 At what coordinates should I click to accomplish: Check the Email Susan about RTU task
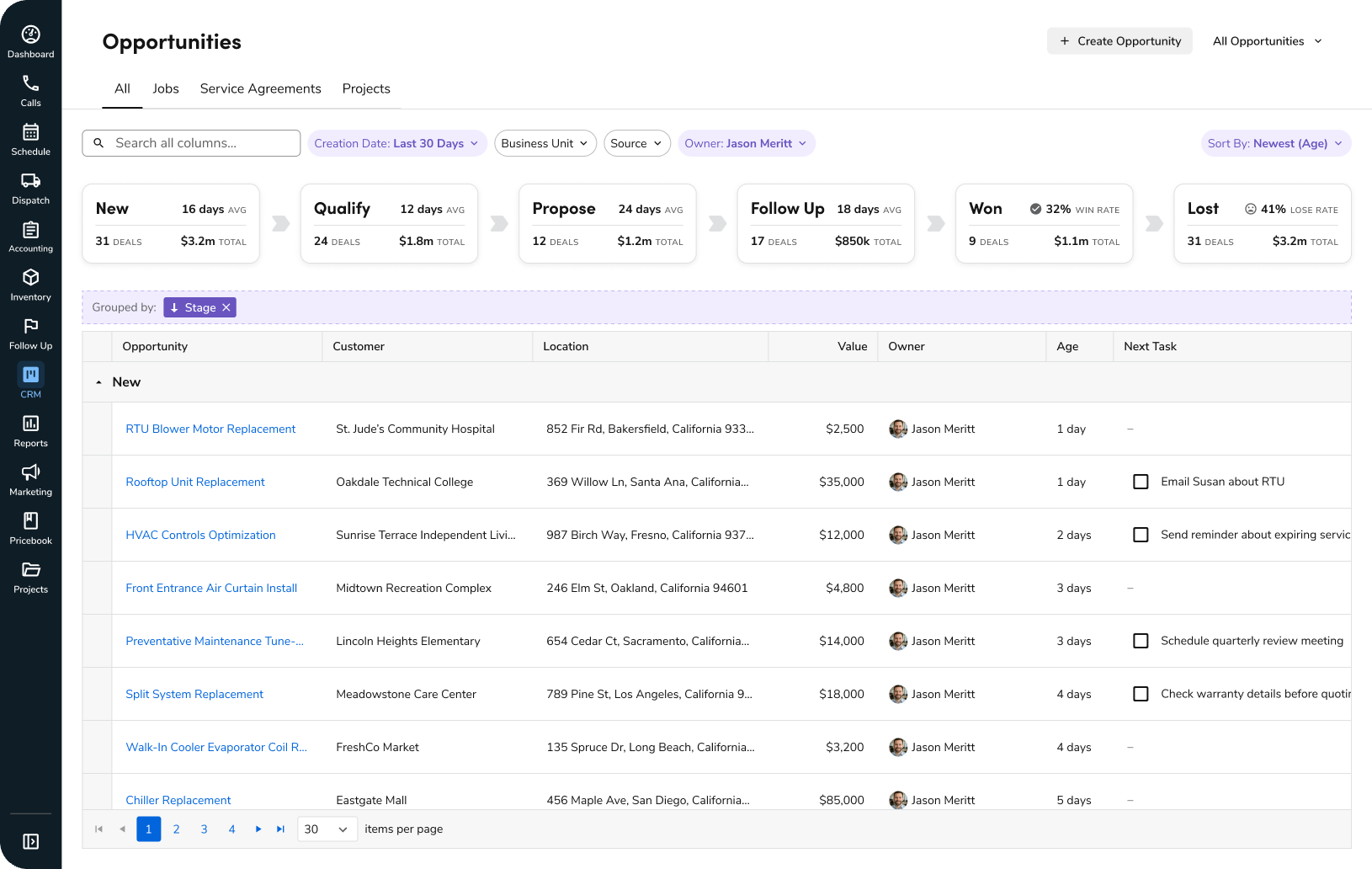pyautogui.click(x=1141, y=482)
